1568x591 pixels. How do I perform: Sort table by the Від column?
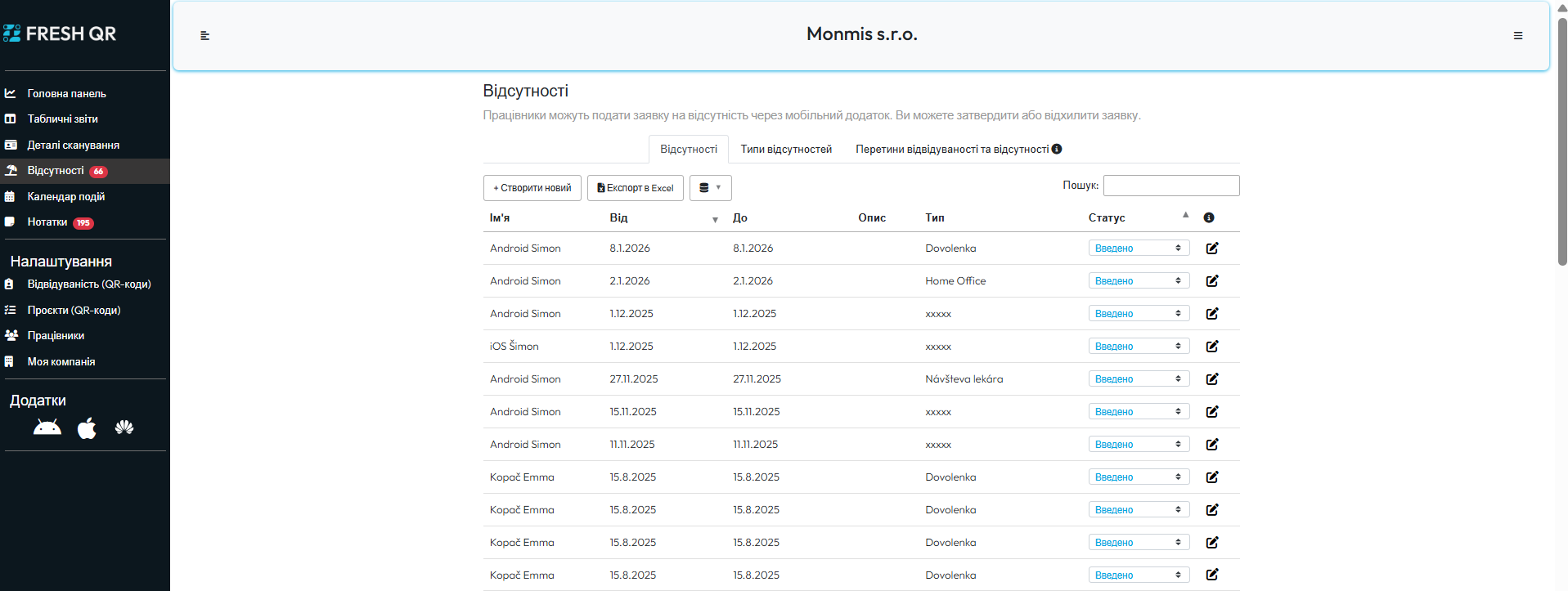(618, 217)
